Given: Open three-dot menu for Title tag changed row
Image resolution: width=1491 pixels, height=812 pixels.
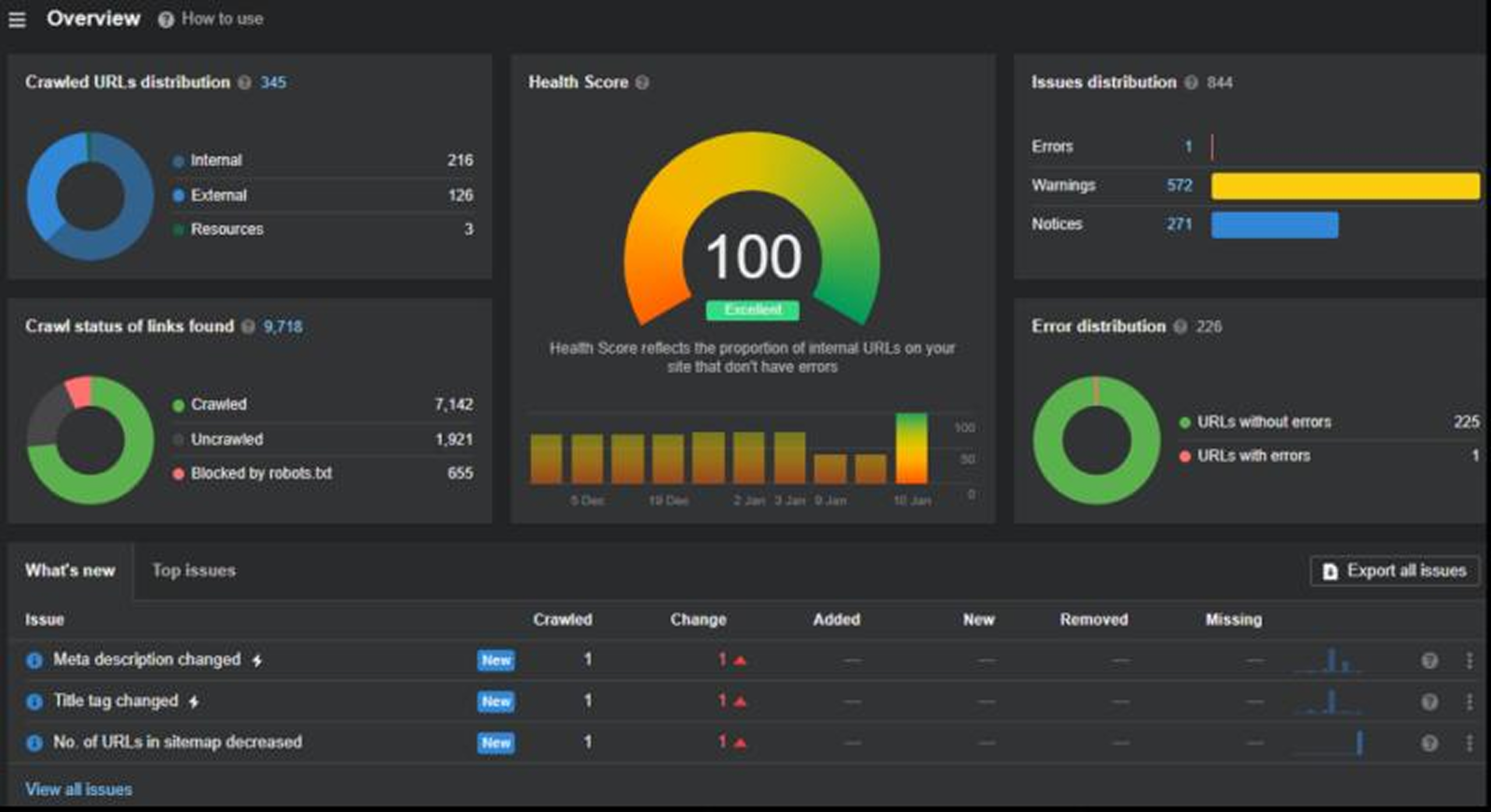Looking at the screenshot, I should 1469,702.
